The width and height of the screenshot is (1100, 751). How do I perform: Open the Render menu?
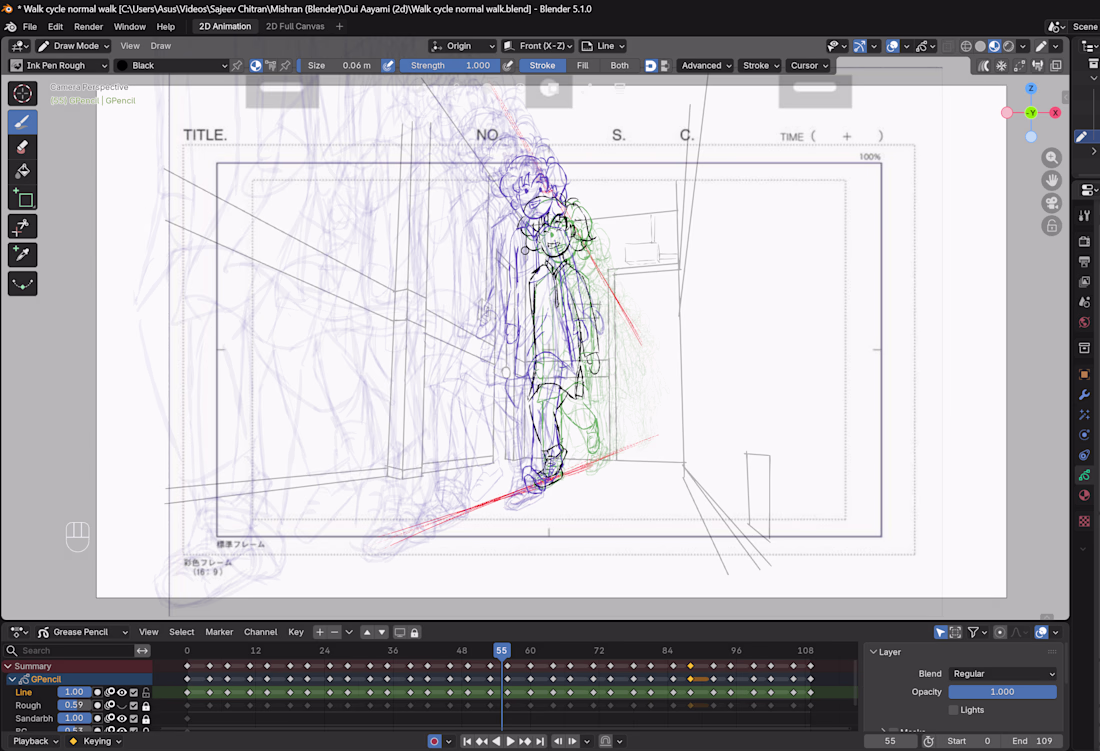click(x=88, y=27)
